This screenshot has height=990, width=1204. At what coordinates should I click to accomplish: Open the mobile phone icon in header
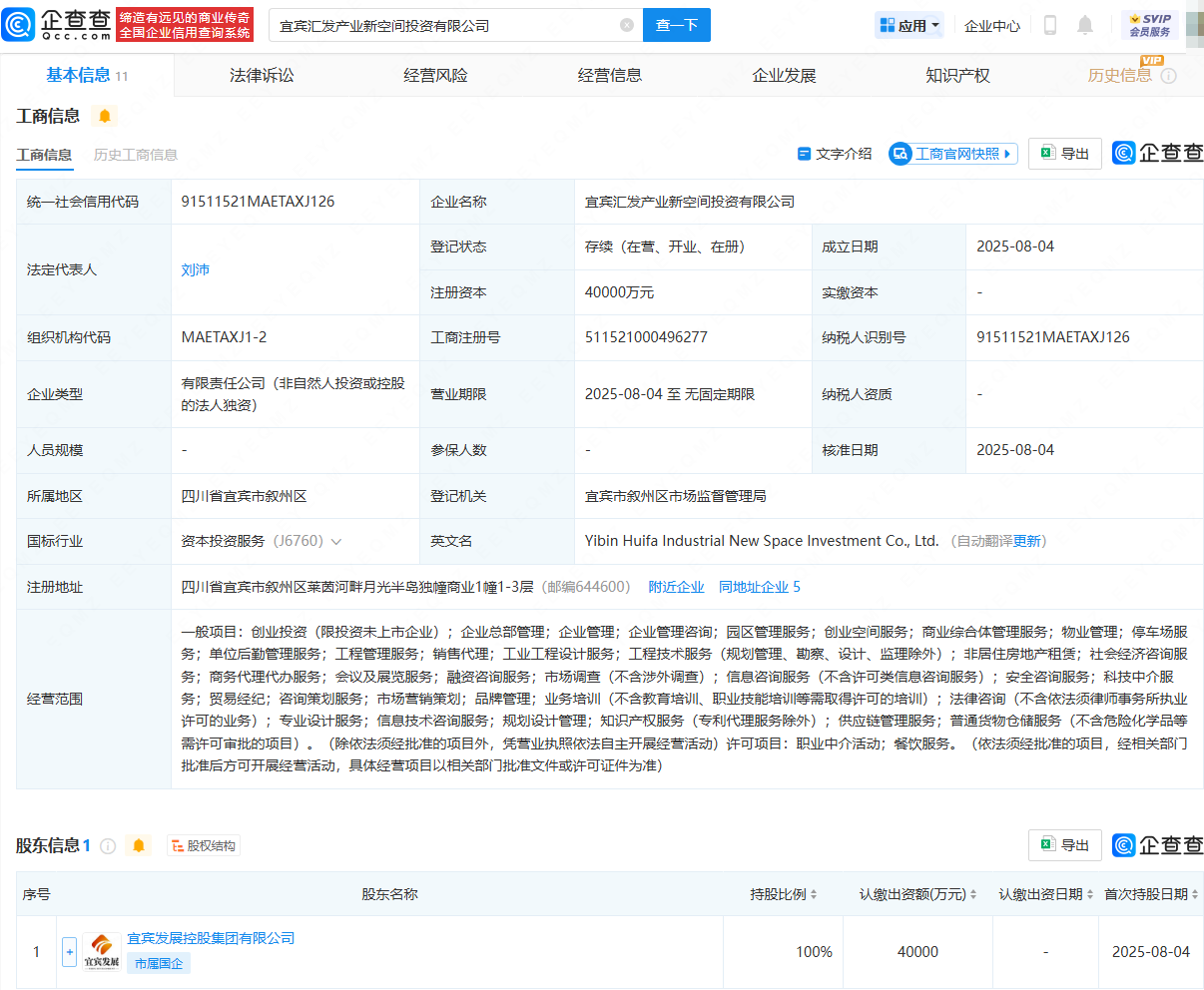[1050, 25]
